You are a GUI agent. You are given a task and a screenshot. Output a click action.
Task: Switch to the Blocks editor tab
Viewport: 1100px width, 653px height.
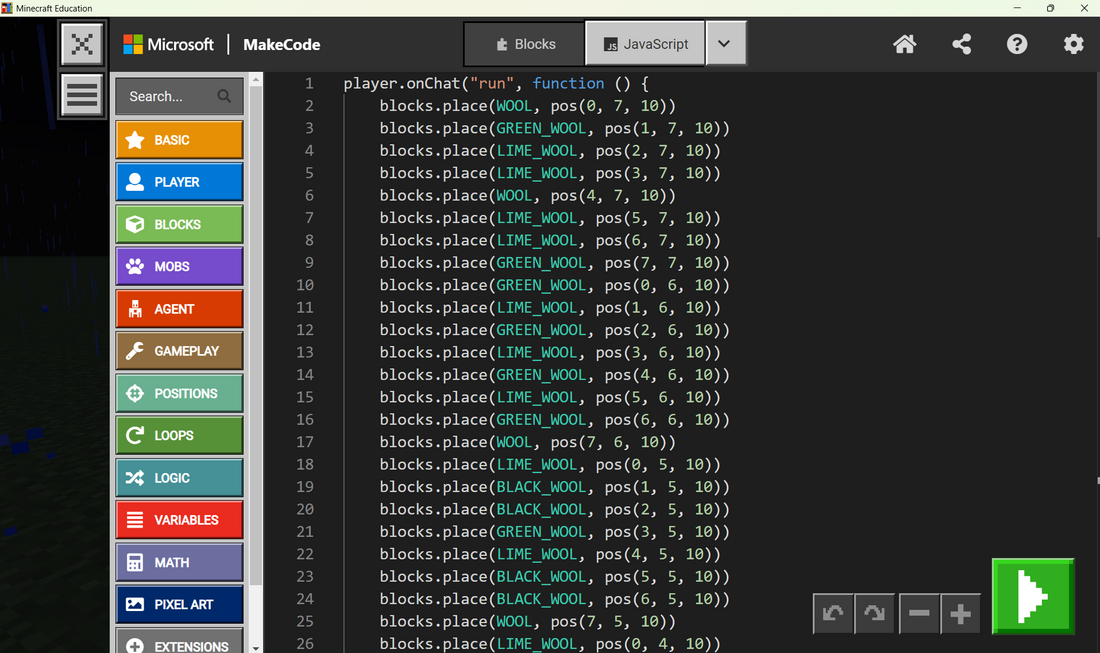coord(525,44)
